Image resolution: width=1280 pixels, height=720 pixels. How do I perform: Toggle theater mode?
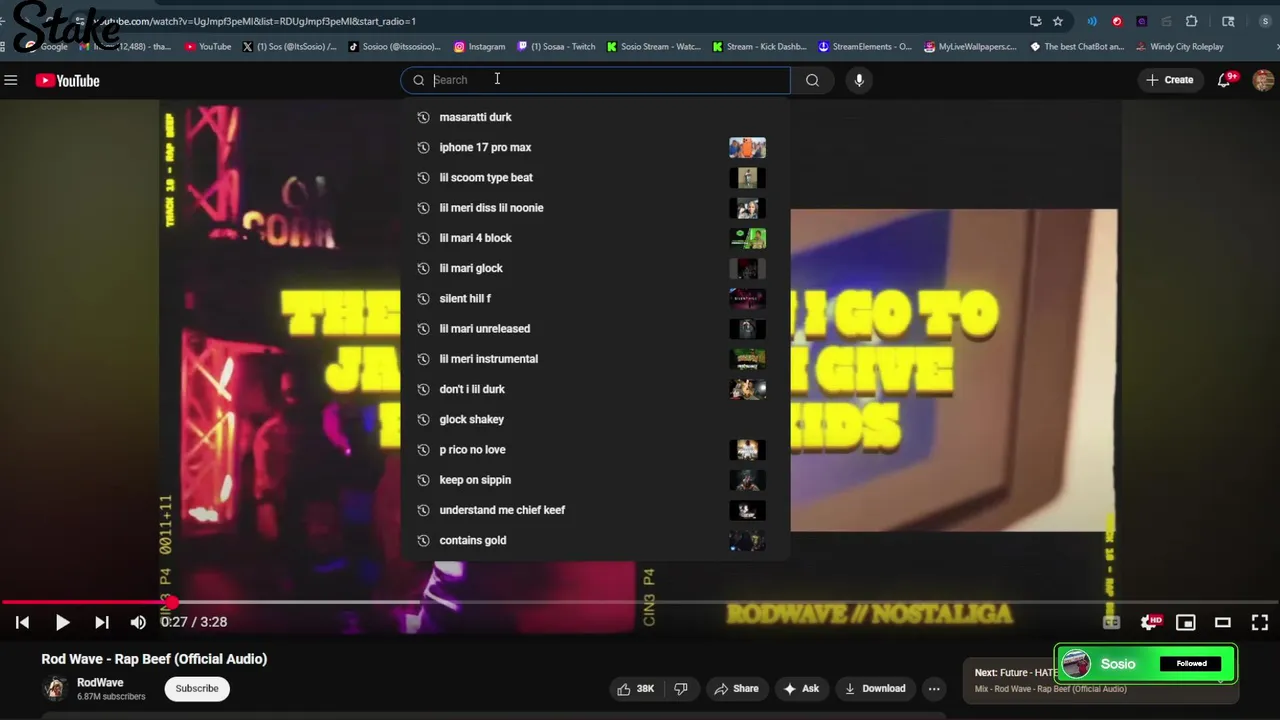1223,622
